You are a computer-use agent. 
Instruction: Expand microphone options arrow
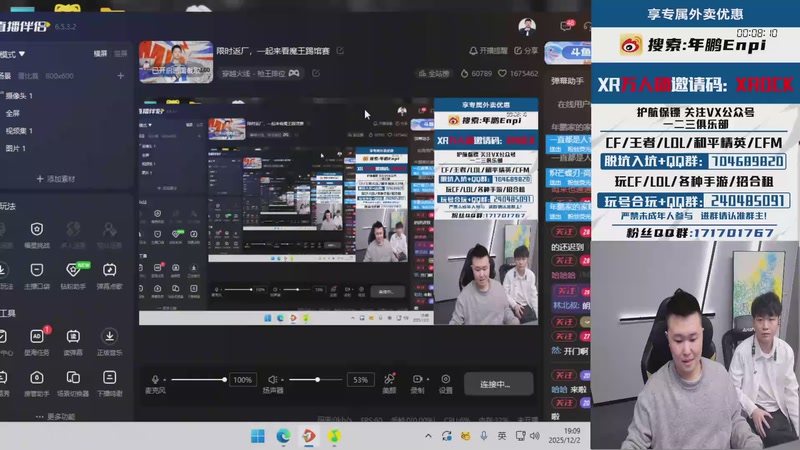pos(165,380)
